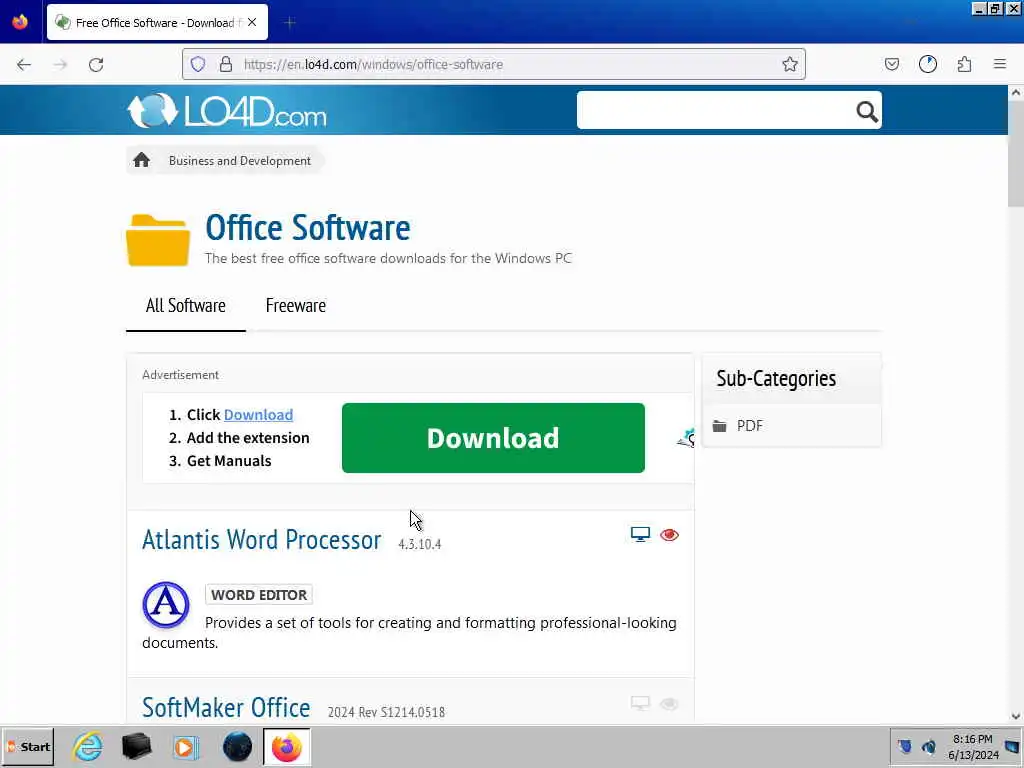Launch Internet Explorer from the taskbar

tap(88, 746)
